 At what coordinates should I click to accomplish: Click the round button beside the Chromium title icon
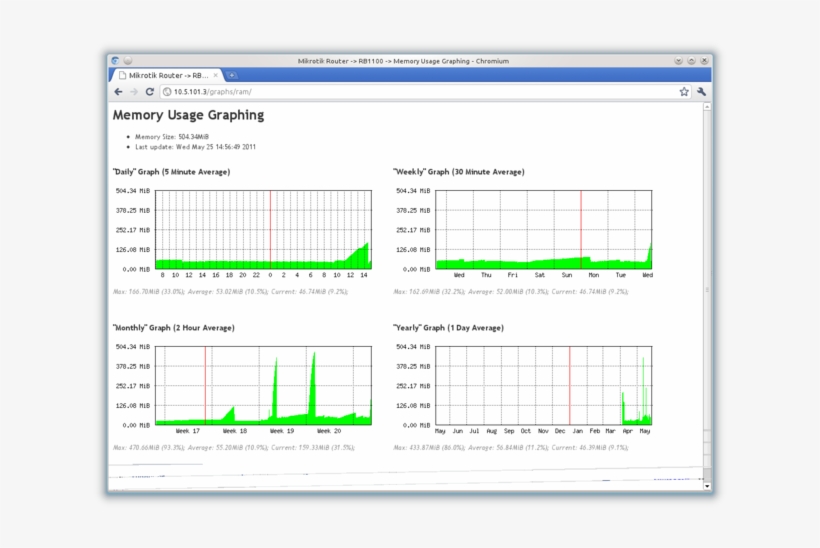[128, 61]
